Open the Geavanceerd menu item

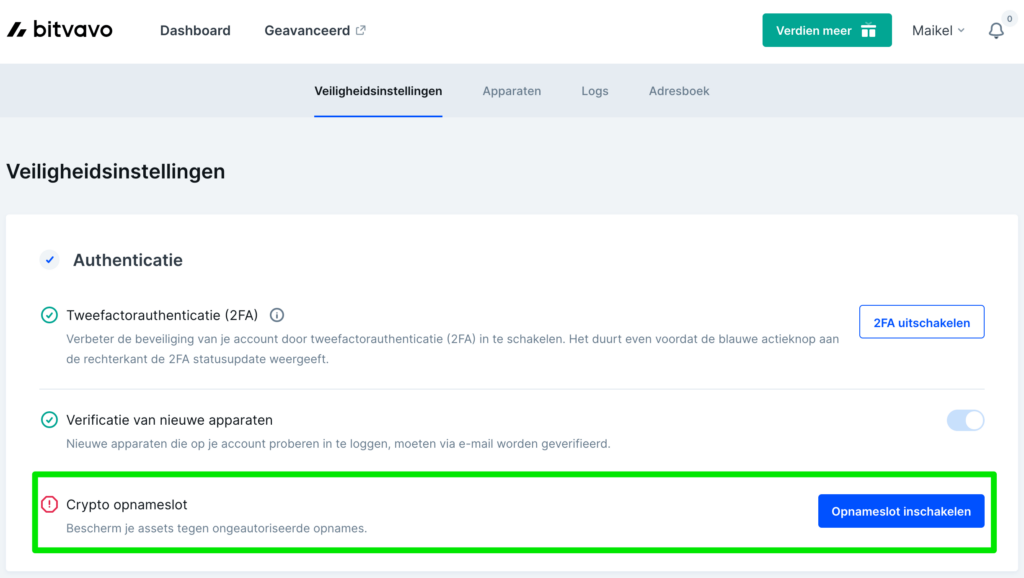(307, 30)
